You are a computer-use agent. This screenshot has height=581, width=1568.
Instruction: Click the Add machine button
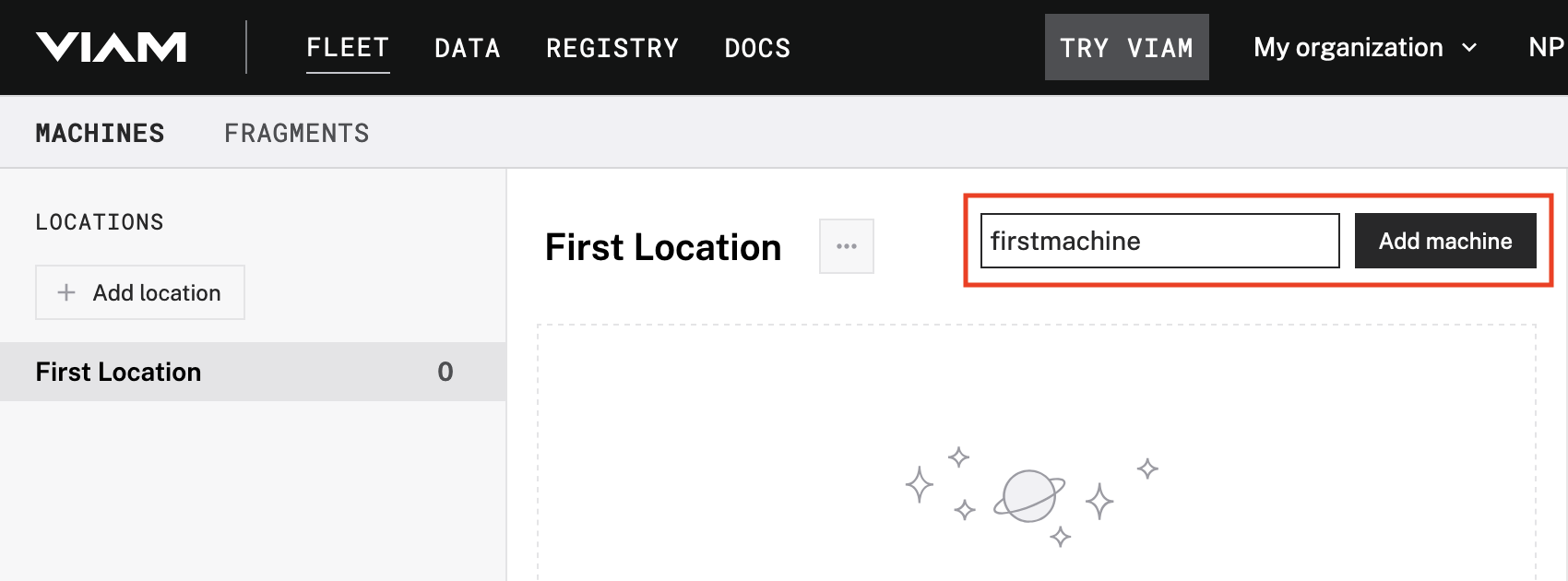pyautogui.click(x=1444, y=241)
